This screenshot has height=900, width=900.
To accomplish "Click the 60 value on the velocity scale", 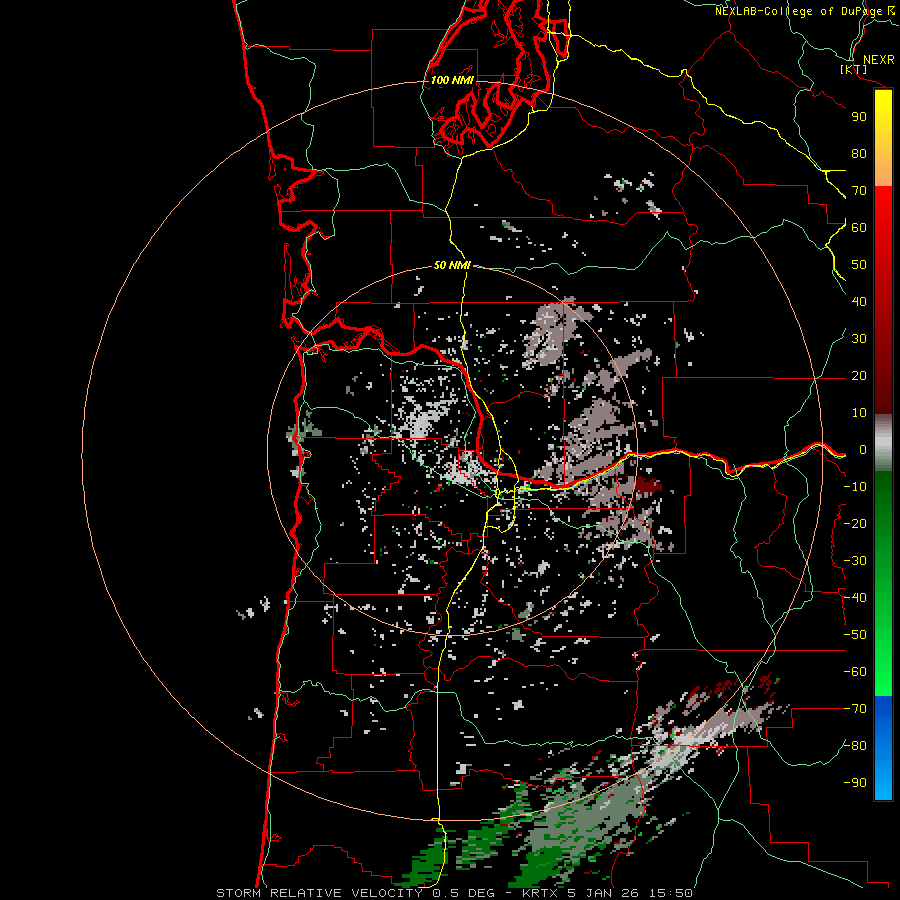I will tap(859, 228).
